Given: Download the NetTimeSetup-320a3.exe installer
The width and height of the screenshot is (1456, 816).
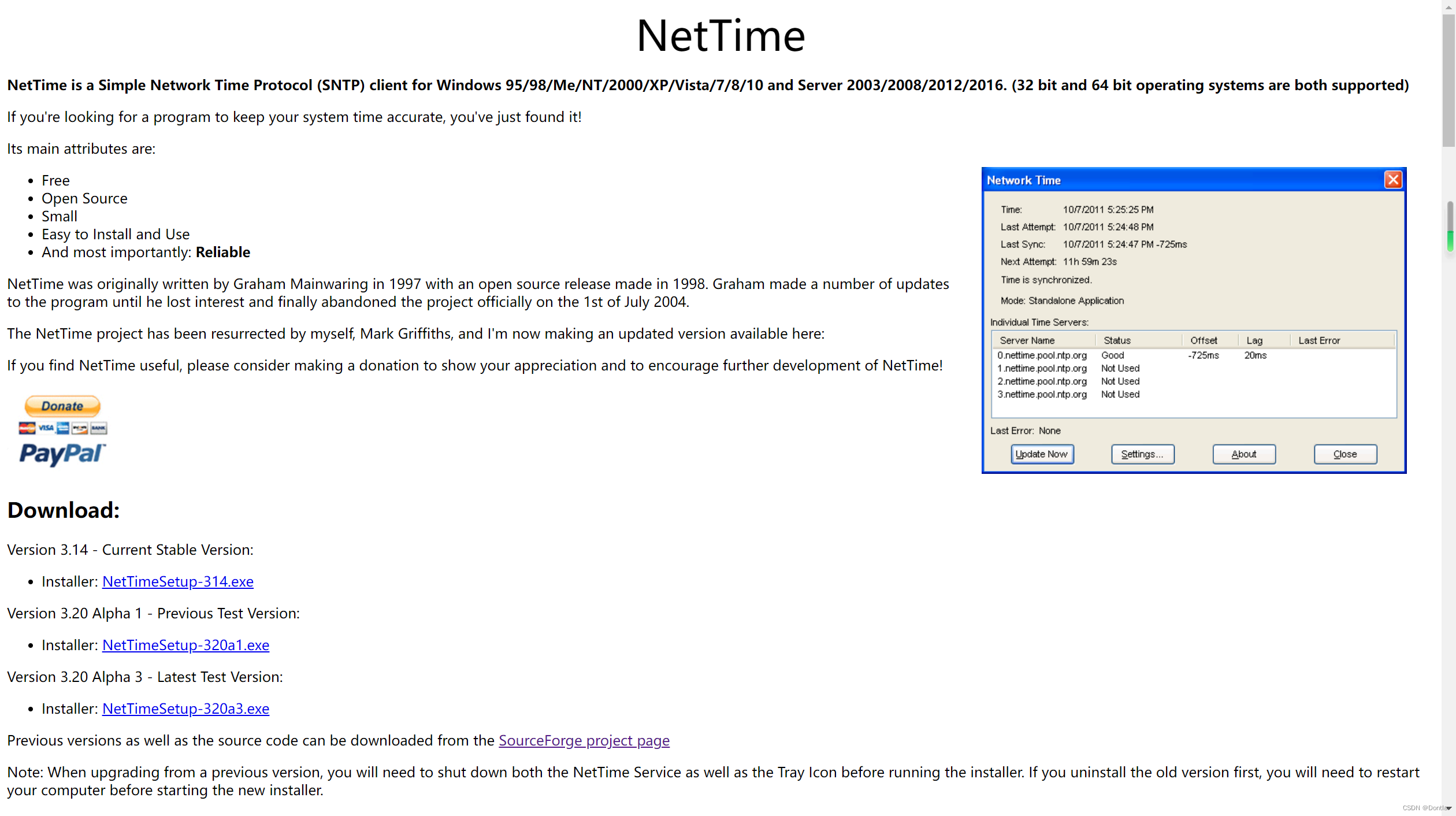Looking at the screenshot, I should pos(185,709).
